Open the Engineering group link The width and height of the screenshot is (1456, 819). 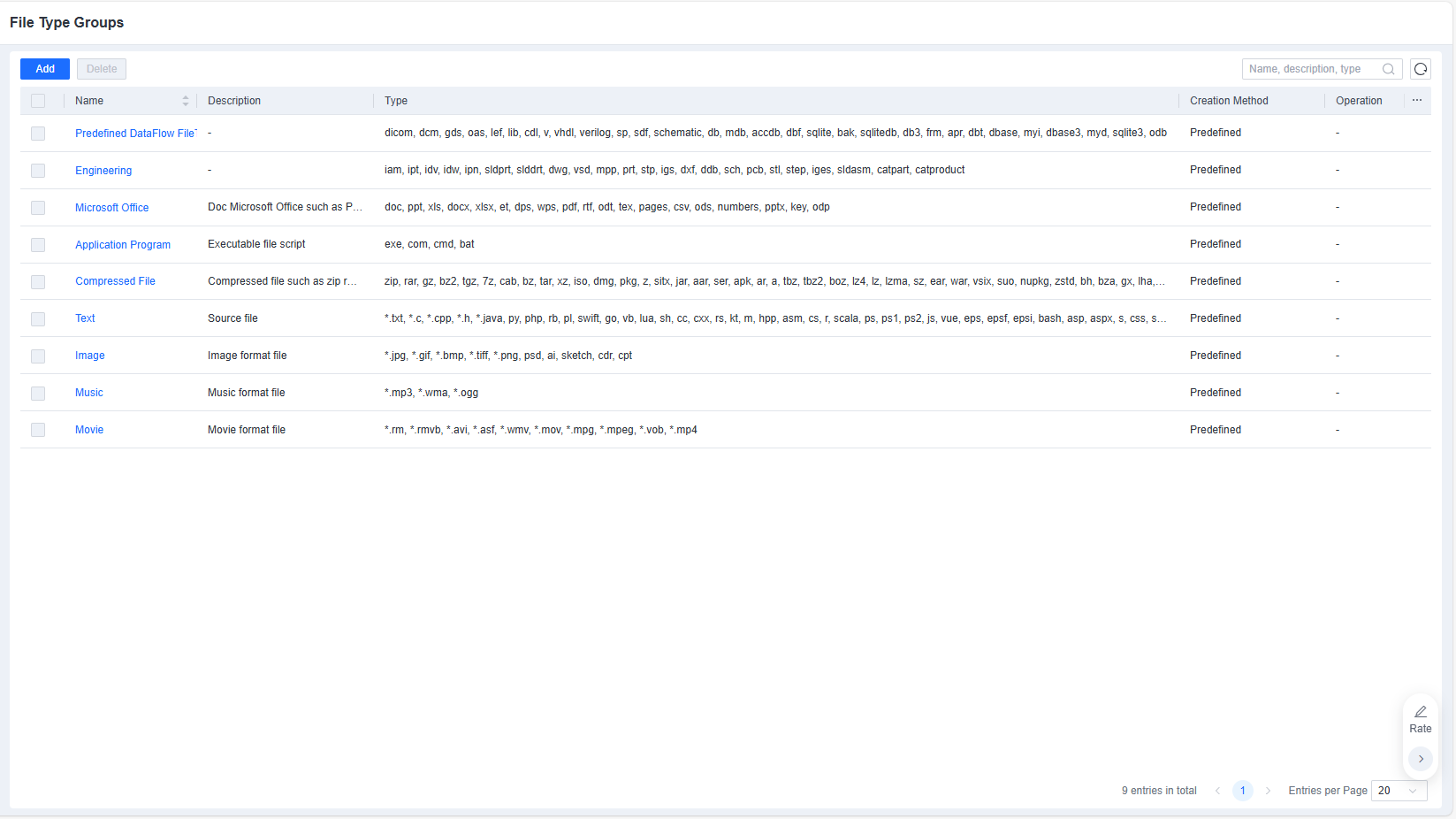tap(103, 171)
